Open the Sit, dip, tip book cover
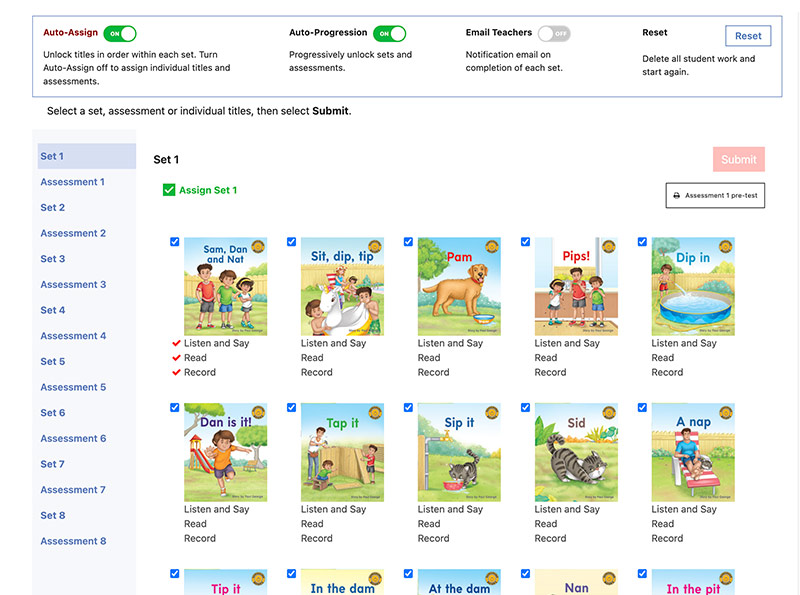 [342, 287]
